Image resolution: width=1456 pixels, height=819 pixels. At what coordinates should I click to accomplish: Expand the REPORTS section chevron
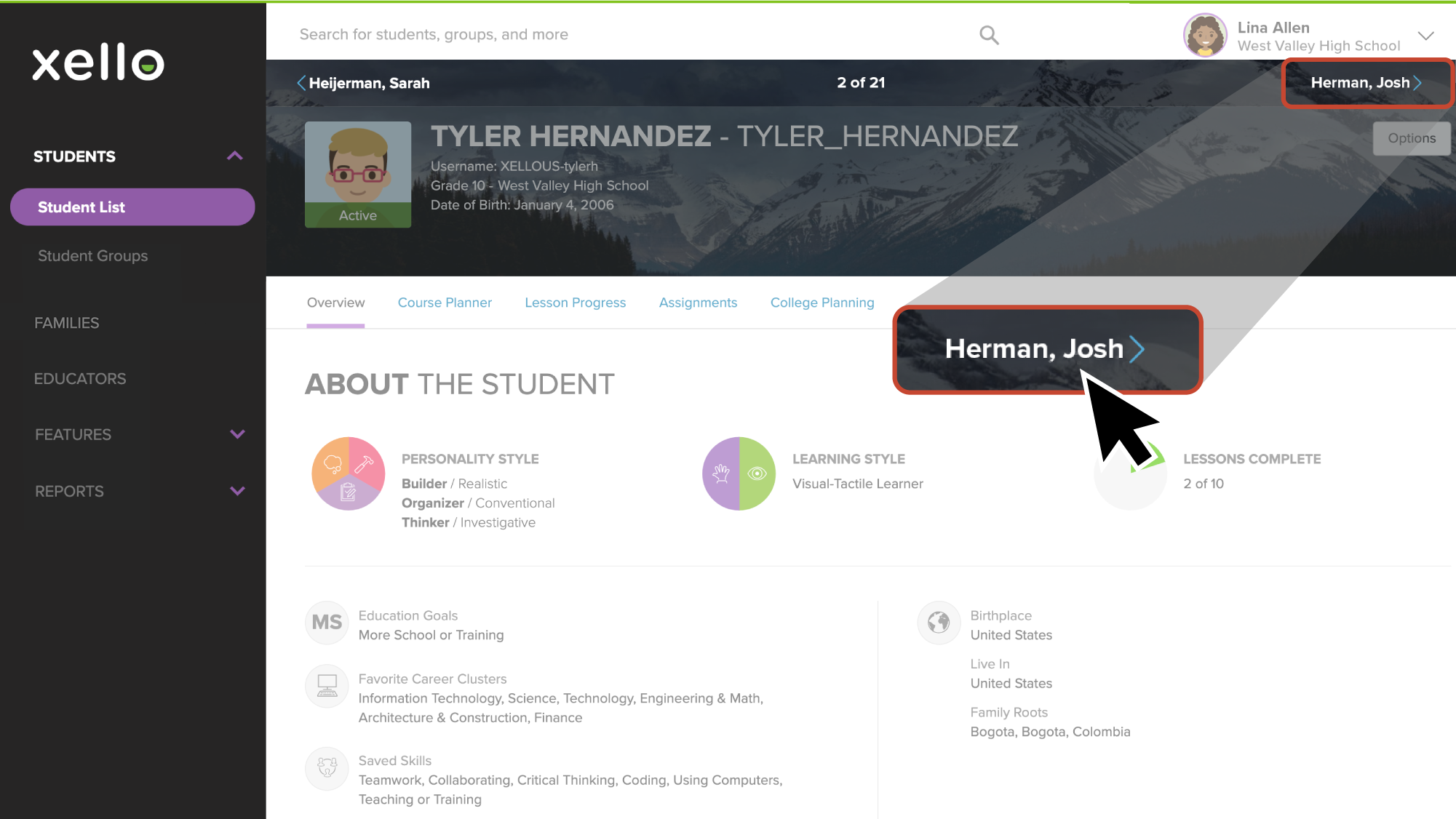click(x=237, y=491)
